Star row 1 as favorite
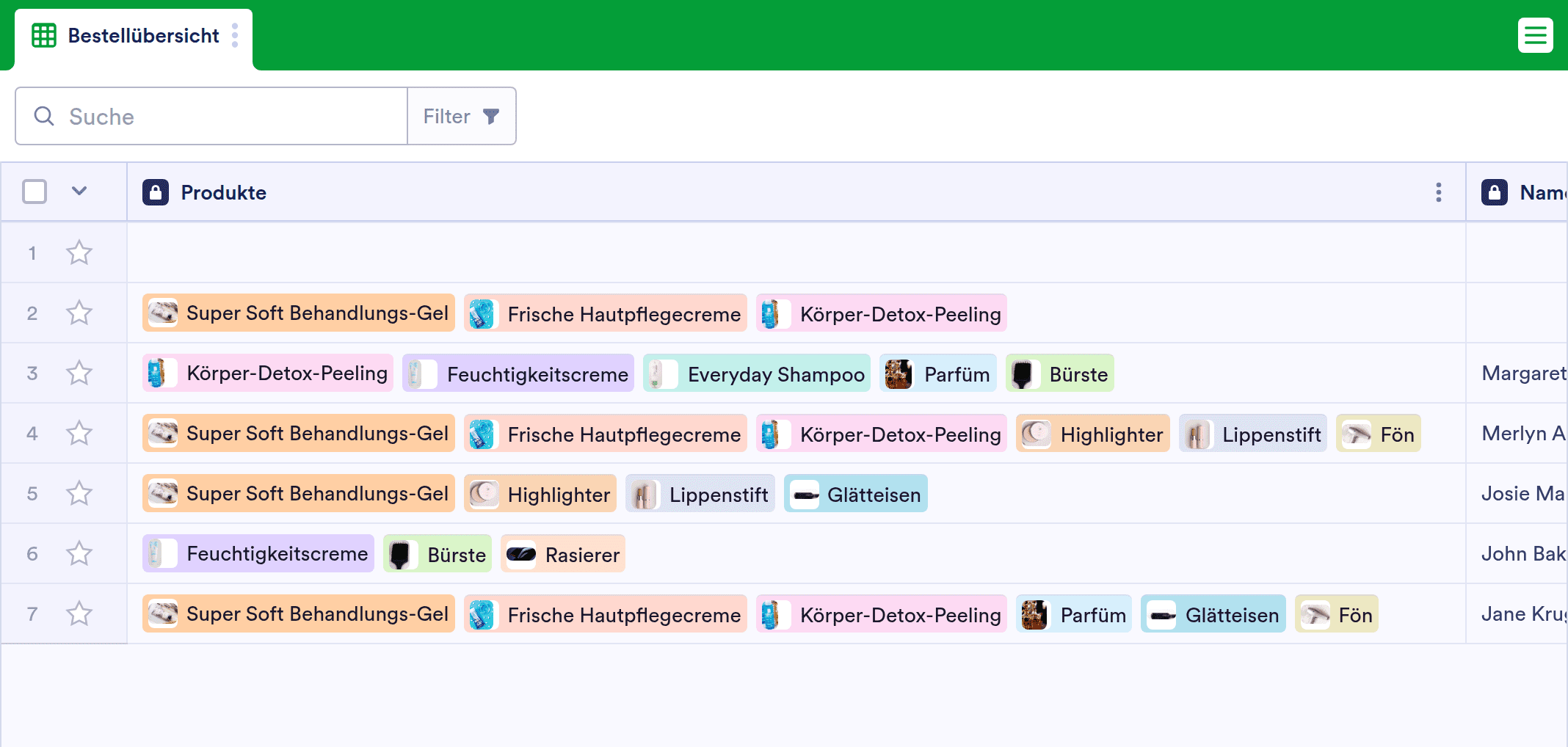 point(79,253)
